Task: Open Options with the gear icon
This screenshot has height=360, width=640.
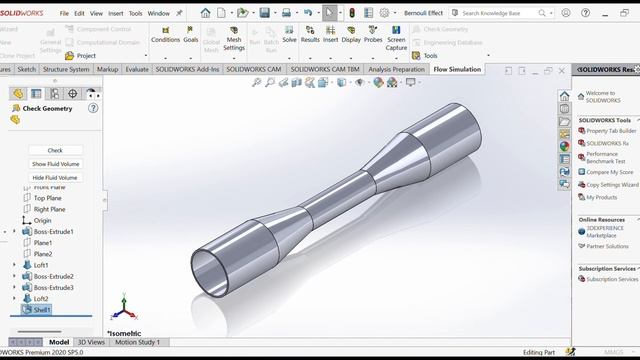Action: pos(384,13)
